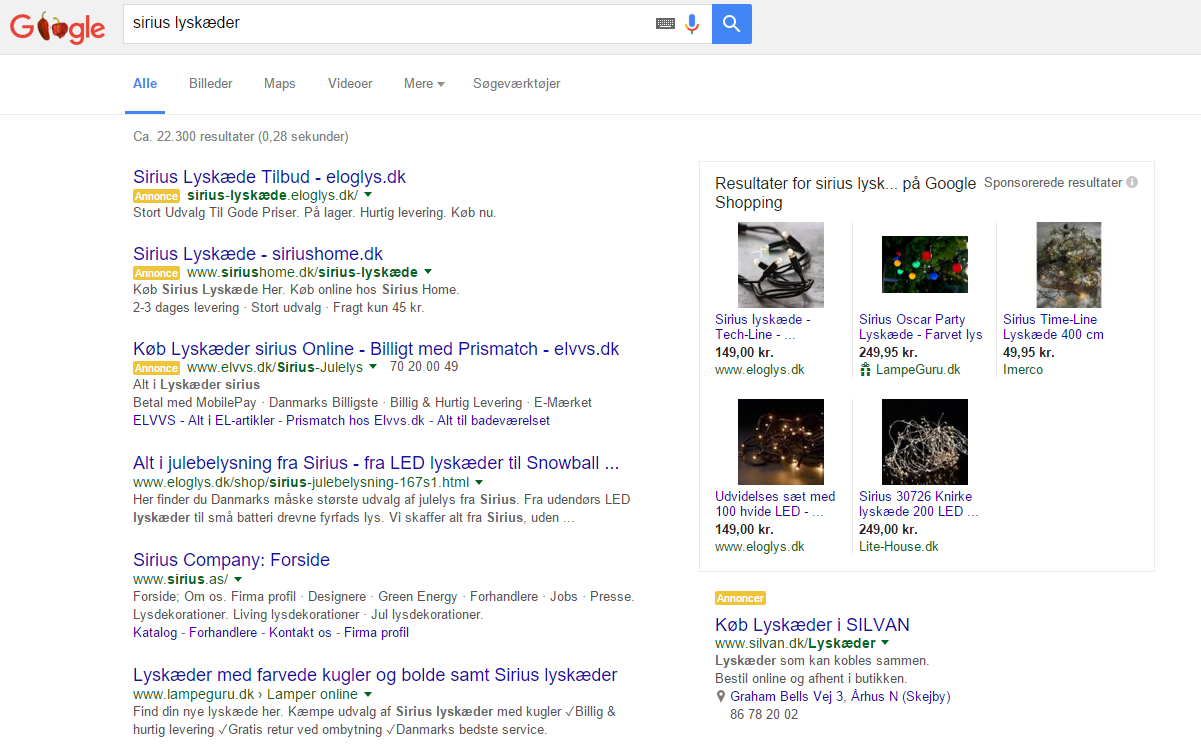Viewport: 1201px width, 745px height.
Task: Click the Sirius Time-Line Lyskæde product image
Action: coord(1068,264)
